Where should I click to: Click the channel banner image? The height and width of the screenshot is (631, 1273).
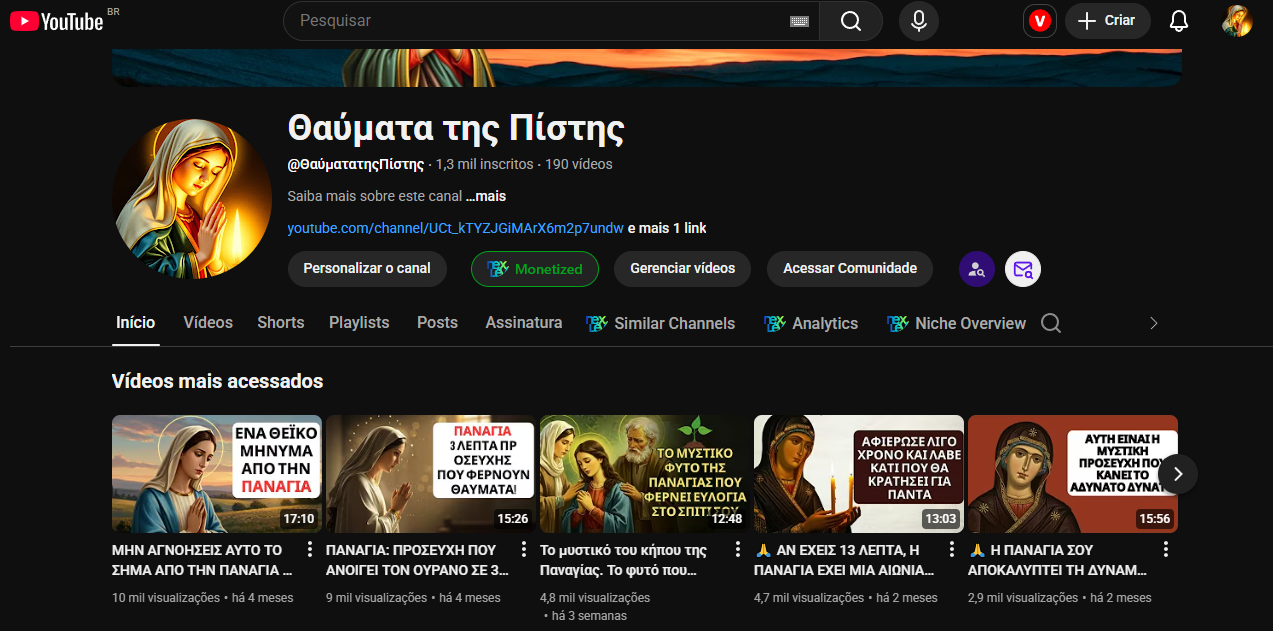click(x=647, y=68)
